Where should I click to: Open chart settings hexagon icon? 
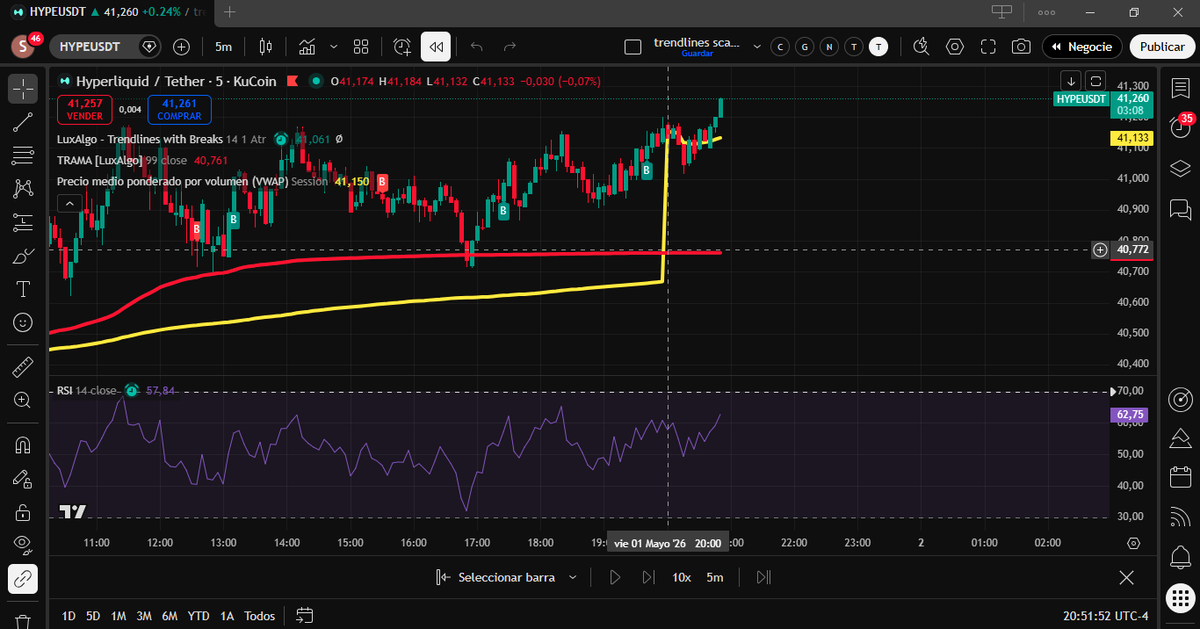(955, 46)
